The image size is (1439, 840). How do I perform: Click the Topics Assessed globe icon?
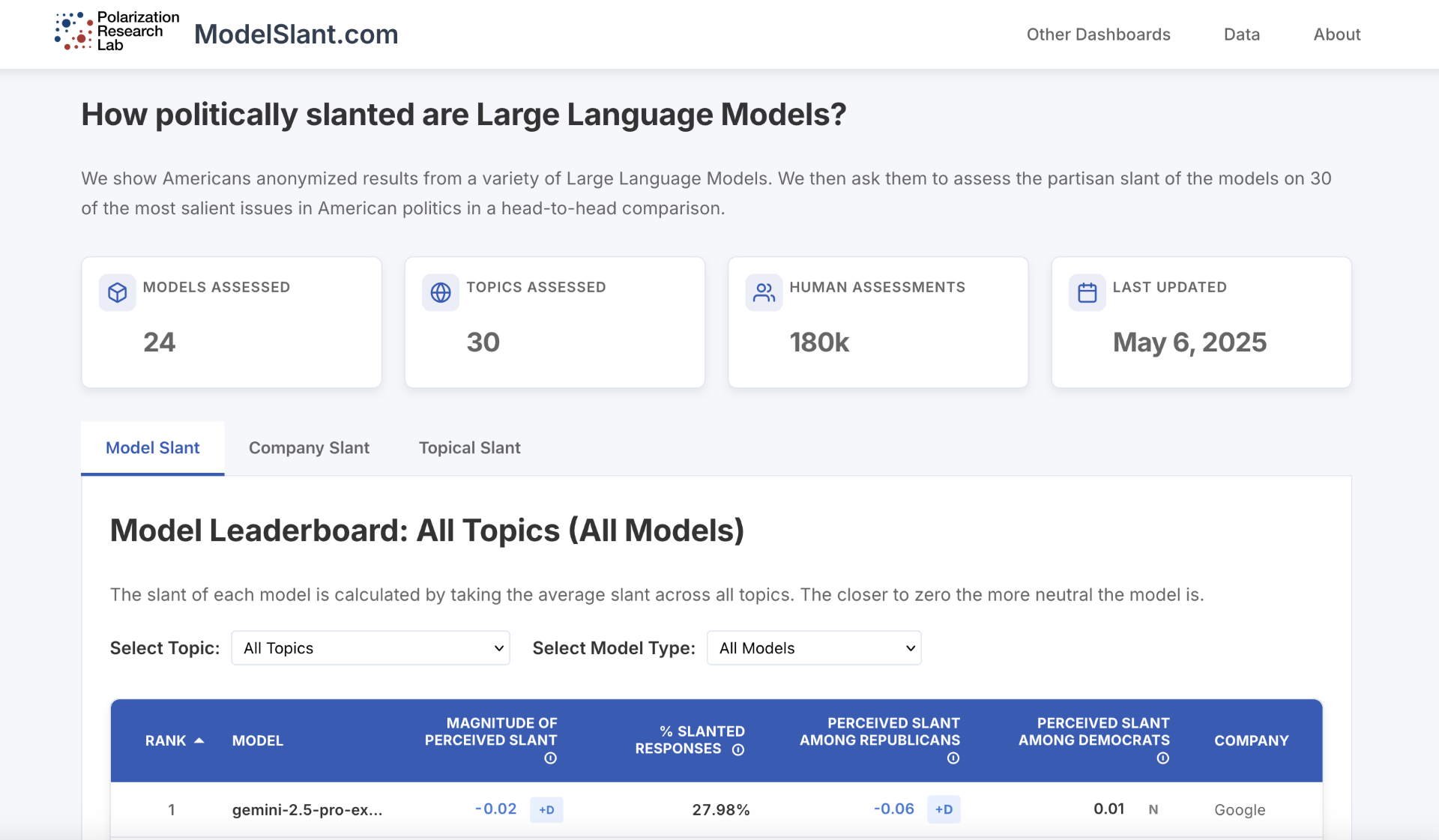441,292
